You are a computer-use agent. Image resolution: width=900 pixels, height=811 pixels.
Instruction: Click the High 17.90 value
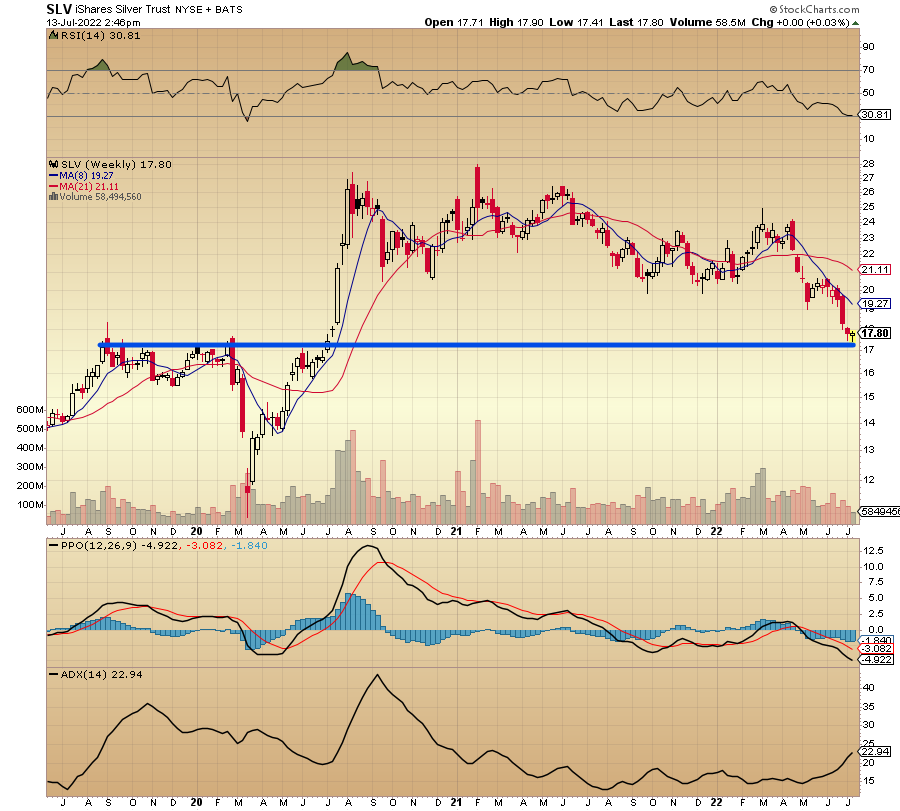517,22
